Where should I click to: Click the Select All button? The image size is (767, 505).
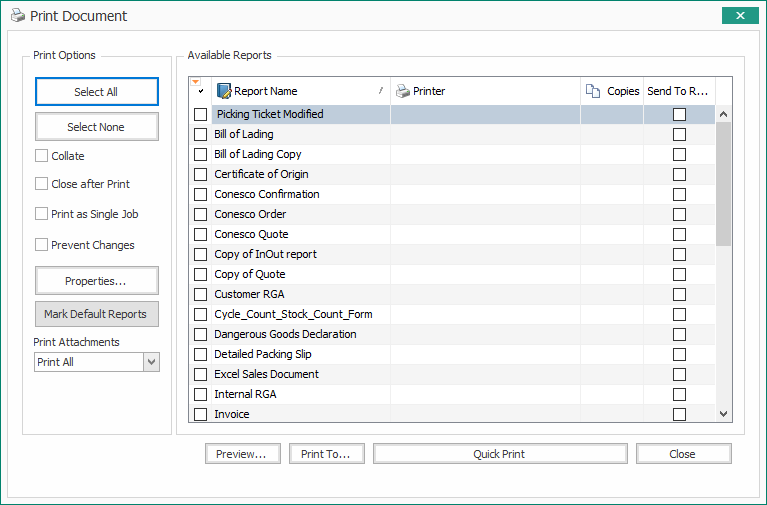click(x=96, y=92)
